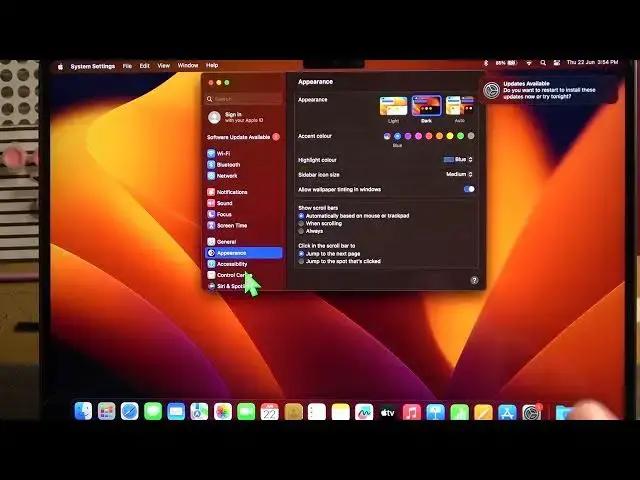Open Spotlight search in the menu bar
Screen dimensions: 640x480
543,63
